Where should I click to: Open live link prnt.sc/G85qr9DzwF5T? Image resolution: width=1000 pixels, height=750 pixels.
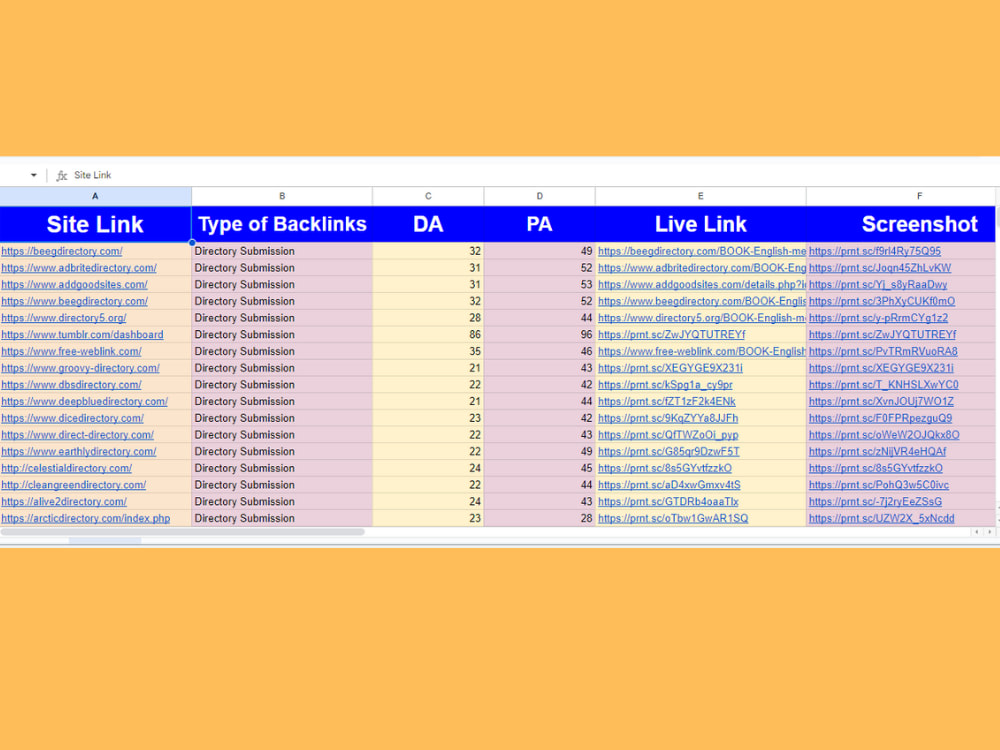pos(669,452)
